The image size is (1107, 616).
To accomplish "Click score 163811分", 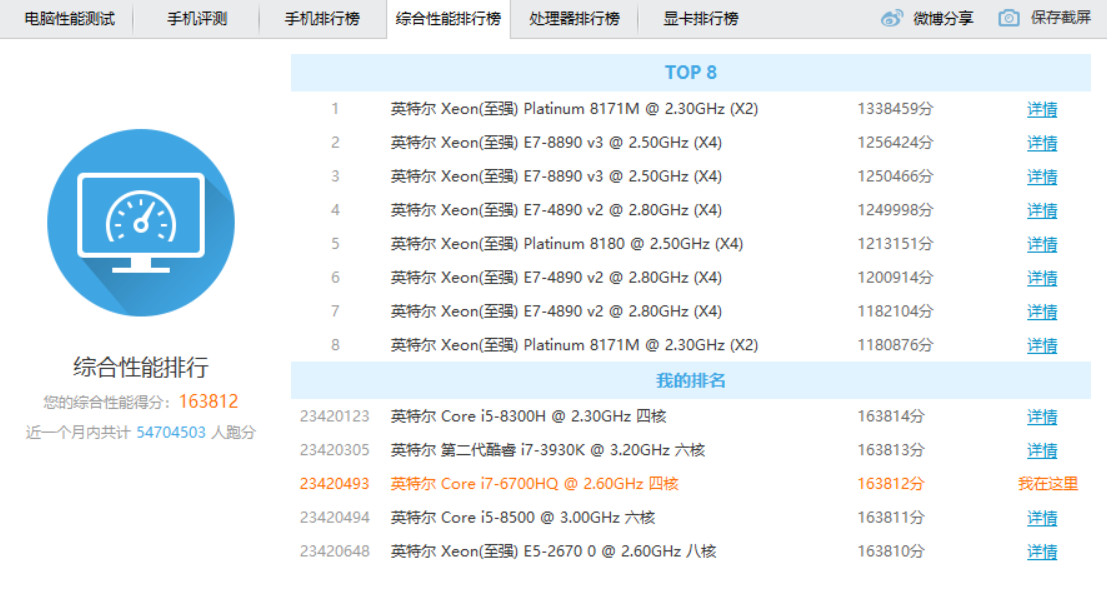I will pos(891,518).
